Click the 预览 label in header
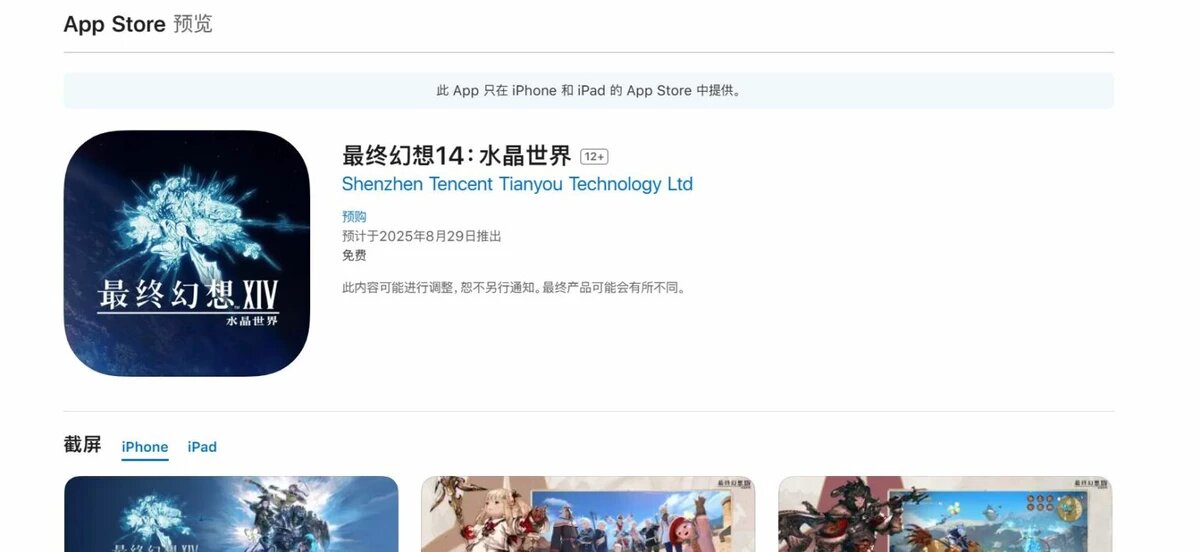 pyautogui.click(x=193, y=24)
